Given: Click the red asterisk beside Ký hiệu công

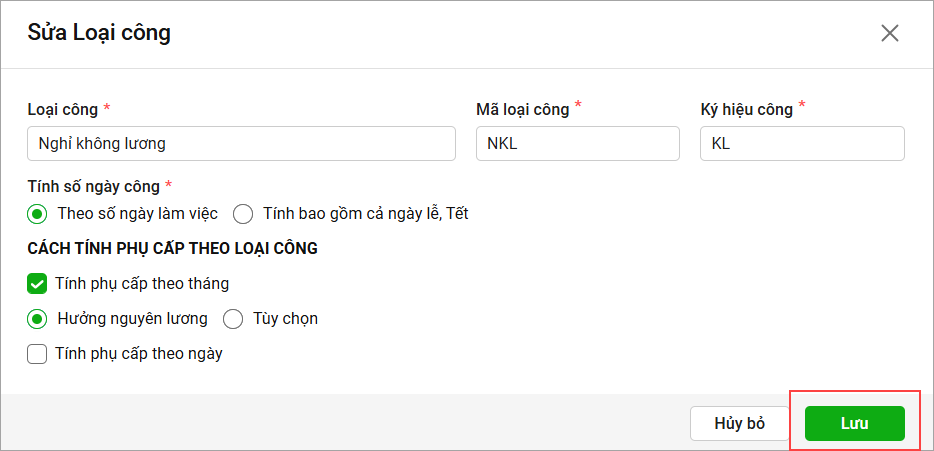Looking at the screenshot, I should click(802, 105).
